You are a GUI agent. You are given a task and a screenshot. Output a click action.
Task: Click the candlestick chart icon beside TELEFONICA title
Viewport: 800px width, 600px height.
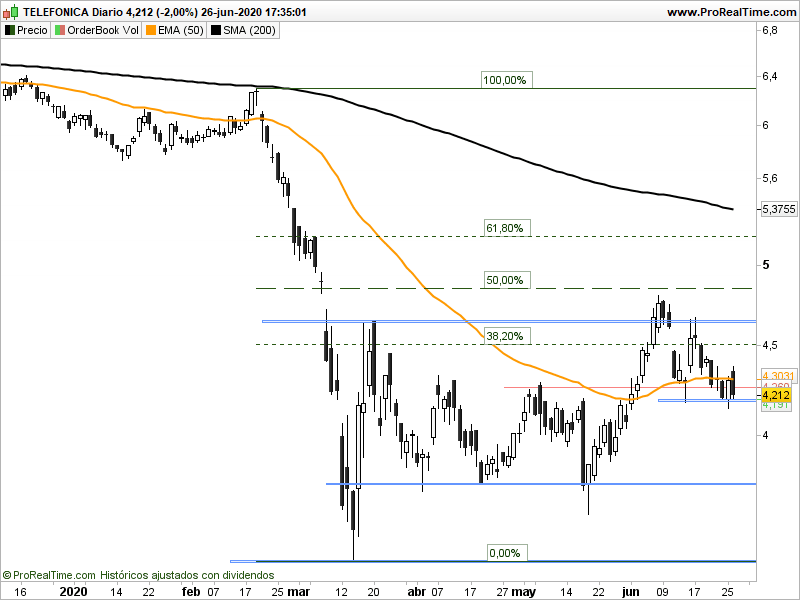tap(11, 11)
